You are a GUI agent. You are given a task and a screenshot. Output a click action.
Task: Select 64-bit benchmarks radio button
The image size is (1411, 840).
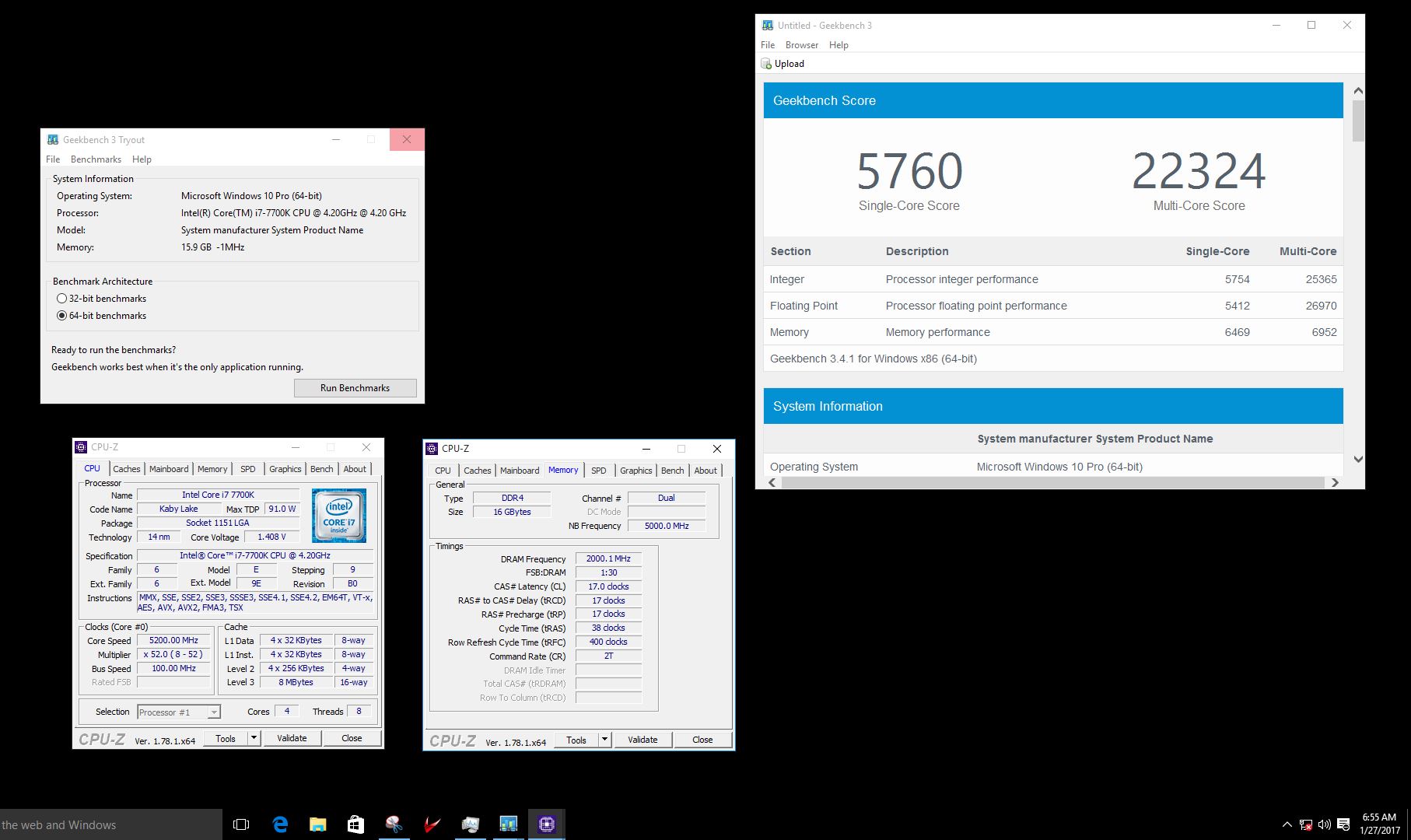pos(61,316)
